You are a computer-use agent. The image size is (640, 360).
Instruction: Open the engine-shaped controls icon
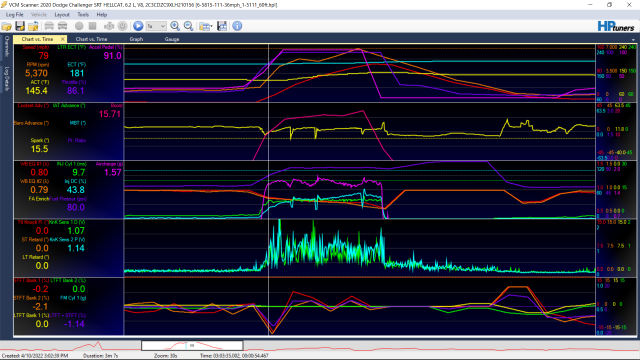click(x=109, y=26)
